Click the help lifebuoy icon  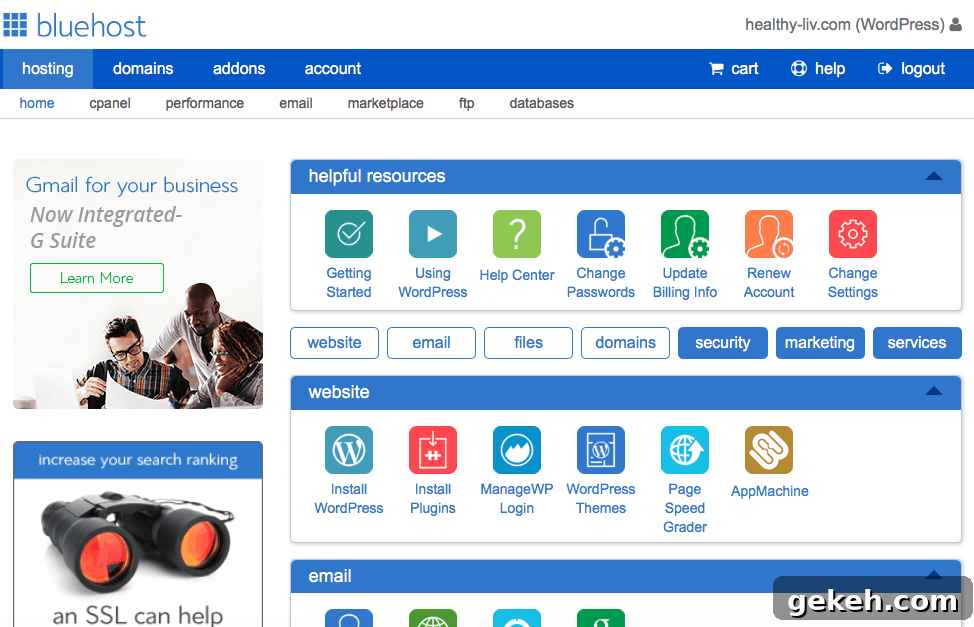tap(798, 68)
